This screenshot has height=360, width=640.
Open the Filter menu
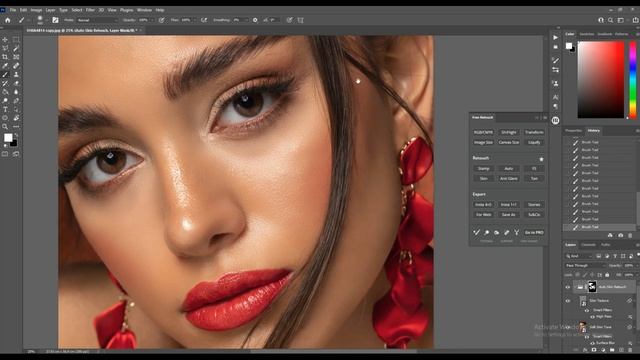[90, 10]
